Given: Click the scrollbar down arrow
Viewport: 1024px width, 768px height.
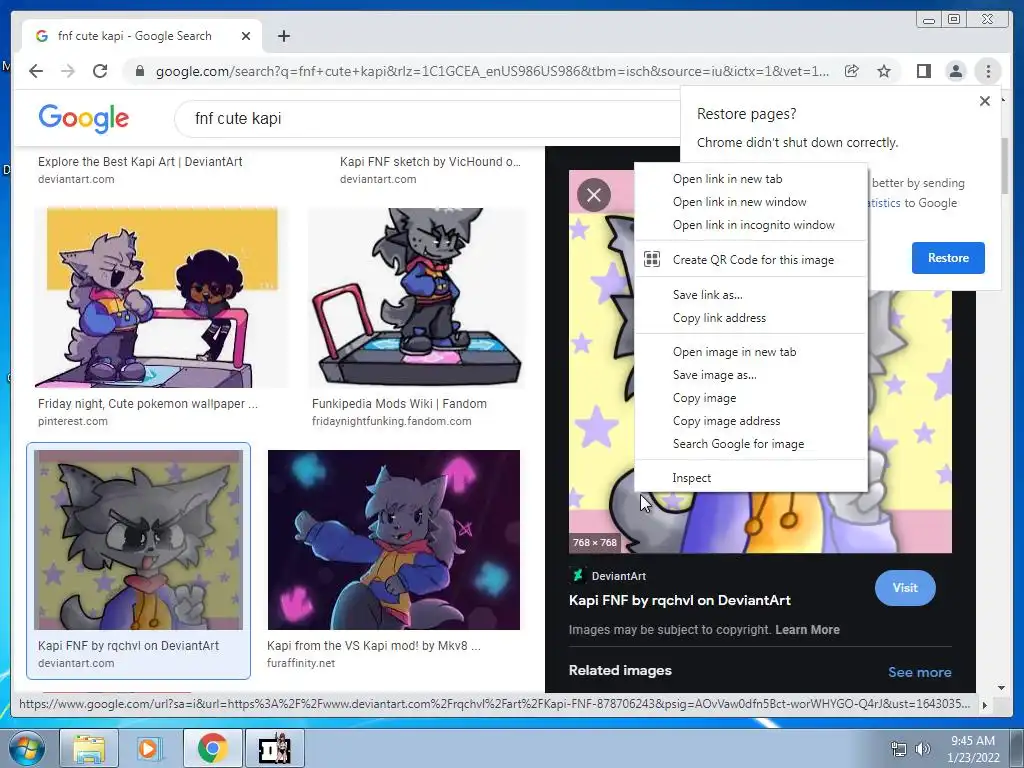Looking at the screenshot, I should [1001, 688].
